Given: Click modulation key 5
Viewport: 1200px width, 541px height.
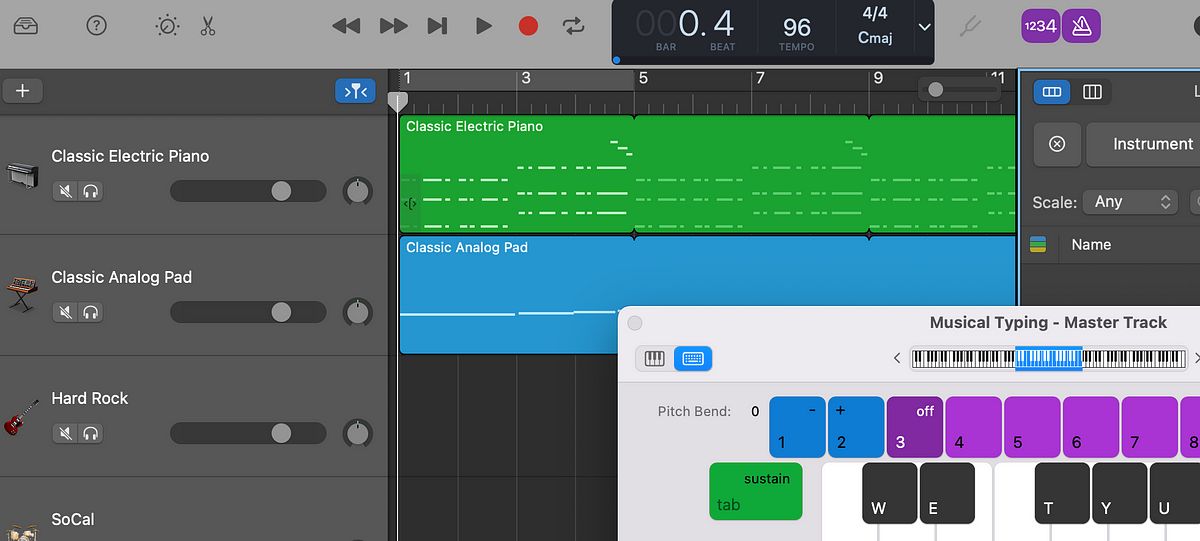Looking at the screenshot, I should pos(1032,427).
